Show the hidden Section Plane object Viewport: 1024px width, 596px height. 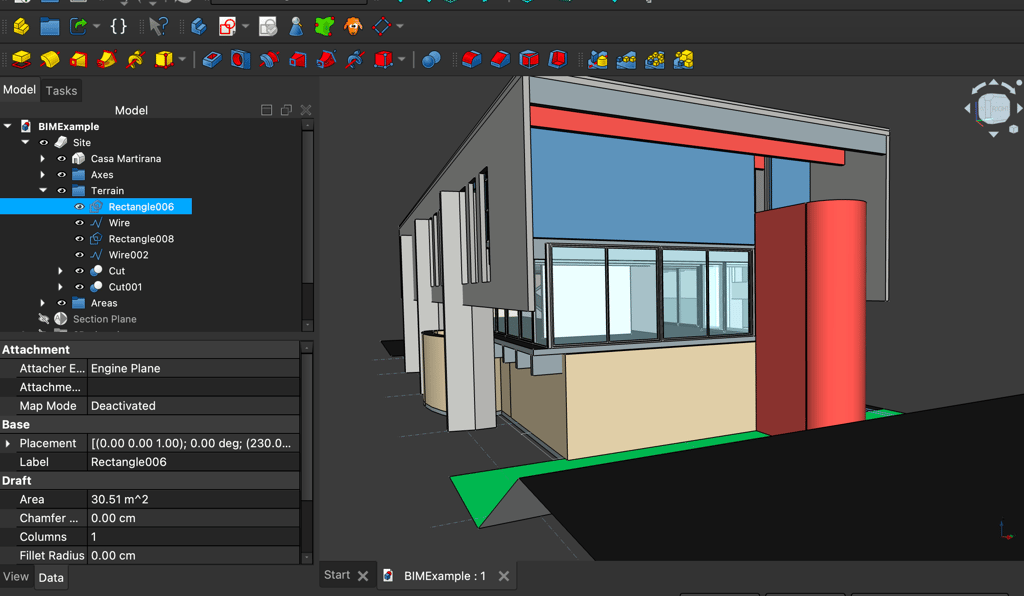43,319
